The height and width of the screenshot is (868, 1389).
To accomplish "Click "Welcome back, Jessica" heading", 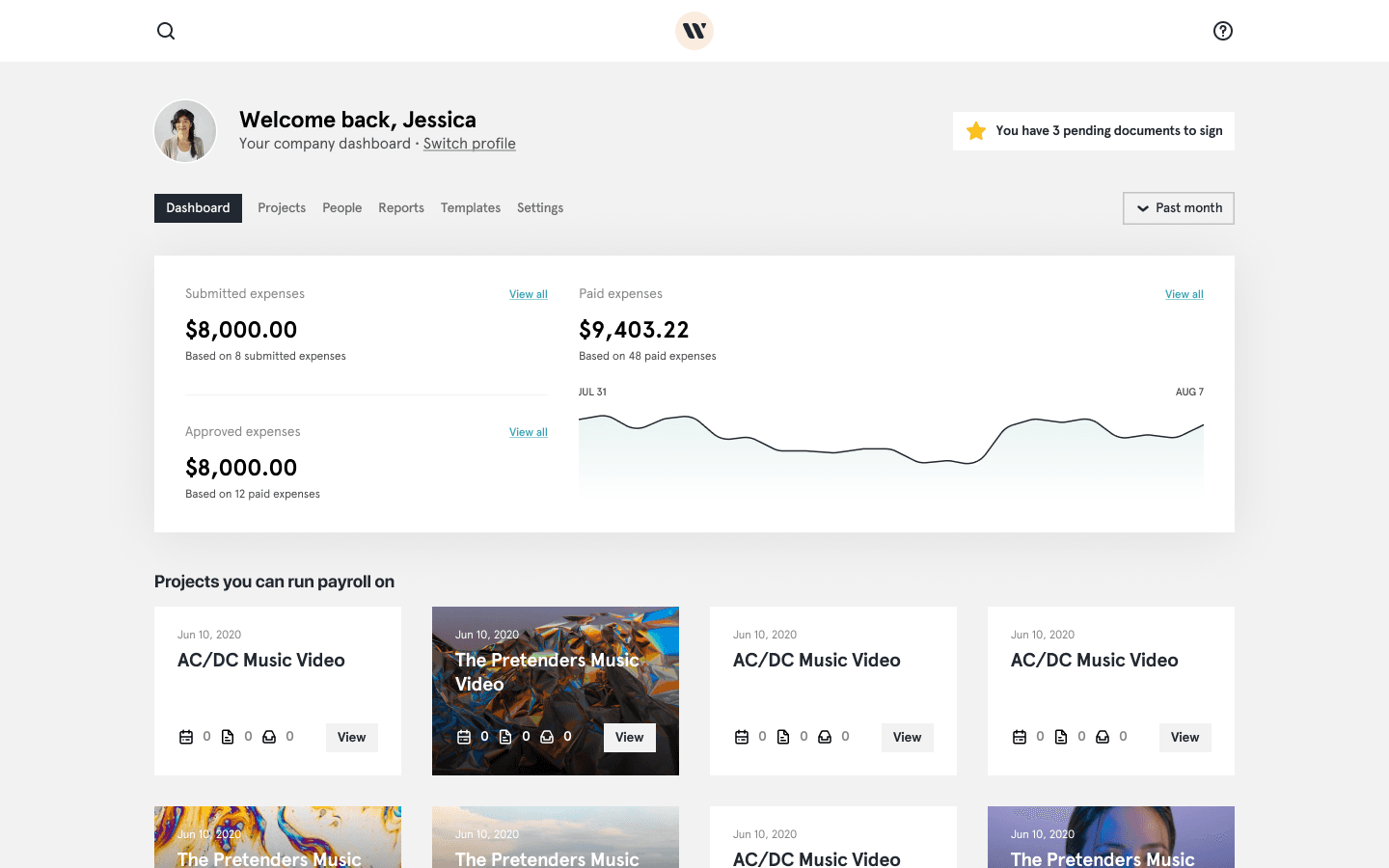I will point(358,120).
